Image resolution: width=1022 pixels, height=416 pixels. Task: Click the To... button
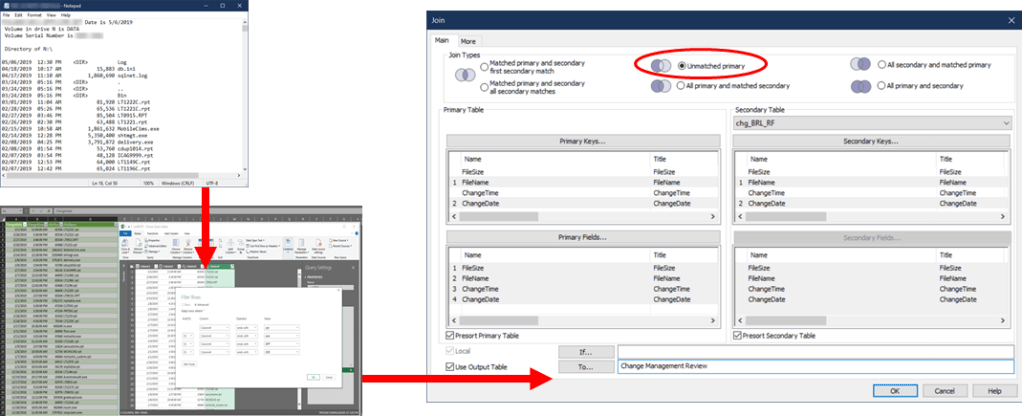point(586,366)
